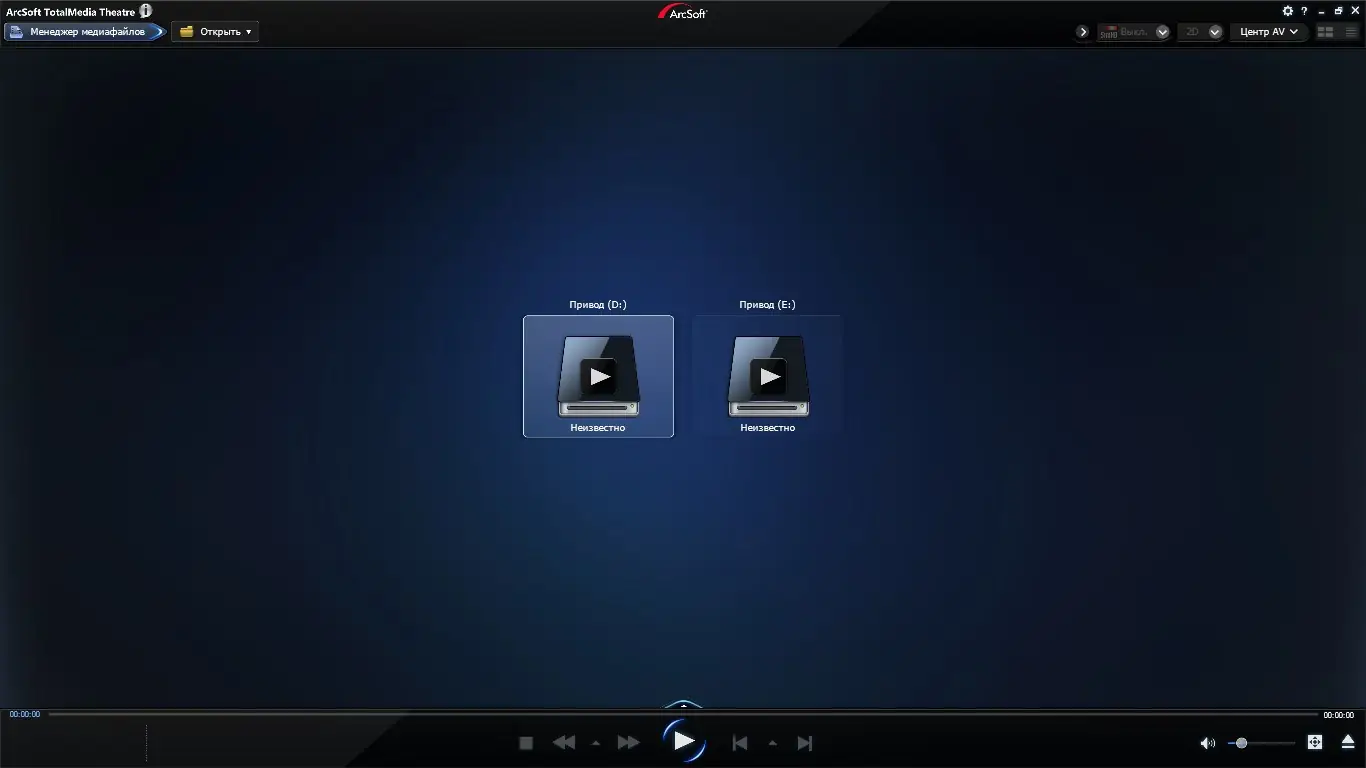Switch to thumbnail grid view
This screenshot has height=768, width=1366.
pyautogui.click(x=1326, y=32)
